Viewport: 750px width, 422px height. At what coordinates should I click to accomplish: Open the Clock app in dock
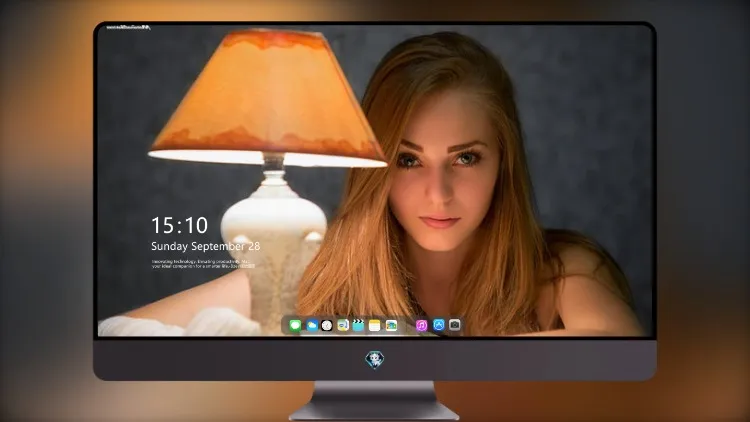[x=327, y=326]
